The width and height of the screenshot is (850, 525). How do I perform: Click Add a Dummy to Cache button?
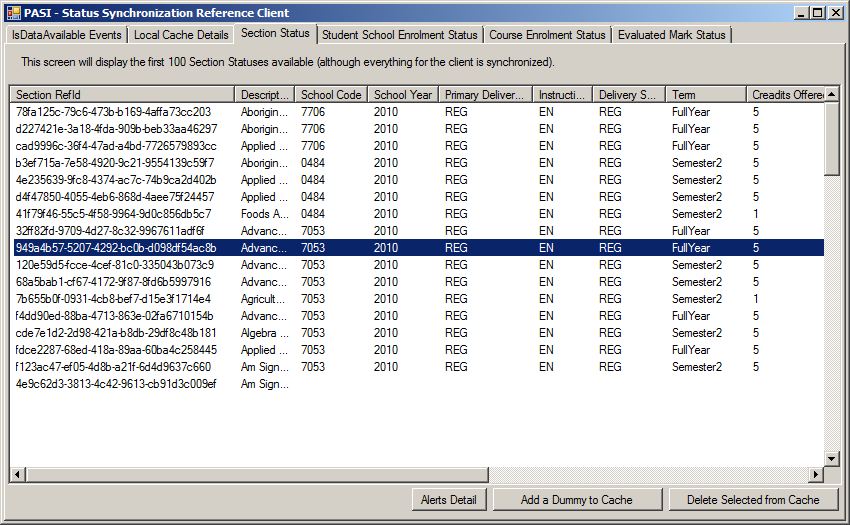pyautogui.click(x=577, y=500)
